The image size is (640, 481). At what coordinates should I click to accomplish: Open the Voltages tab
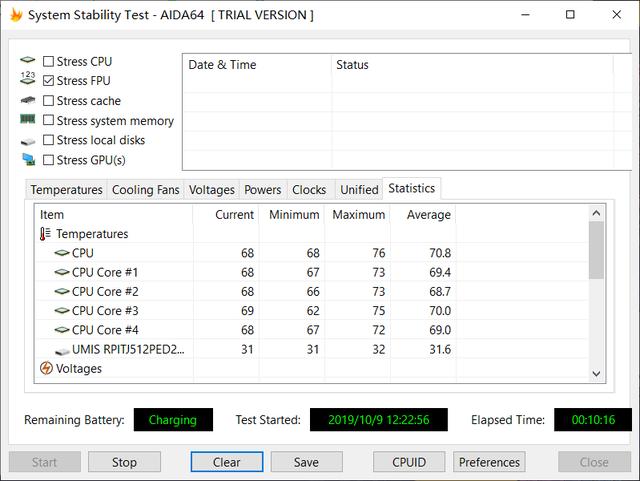(211, 190)
